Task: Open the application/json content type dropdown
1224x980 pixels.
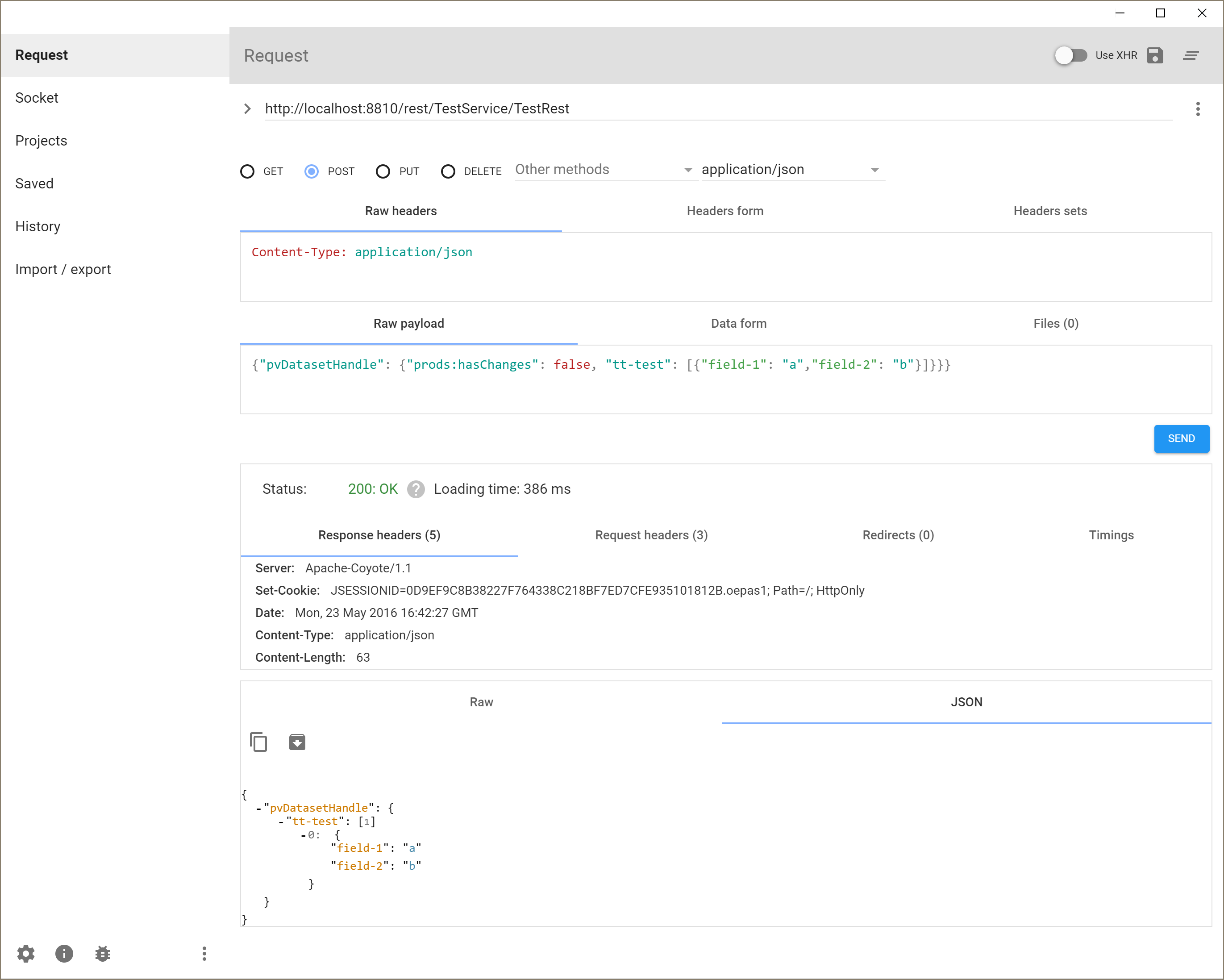Action: coord(791,170)
